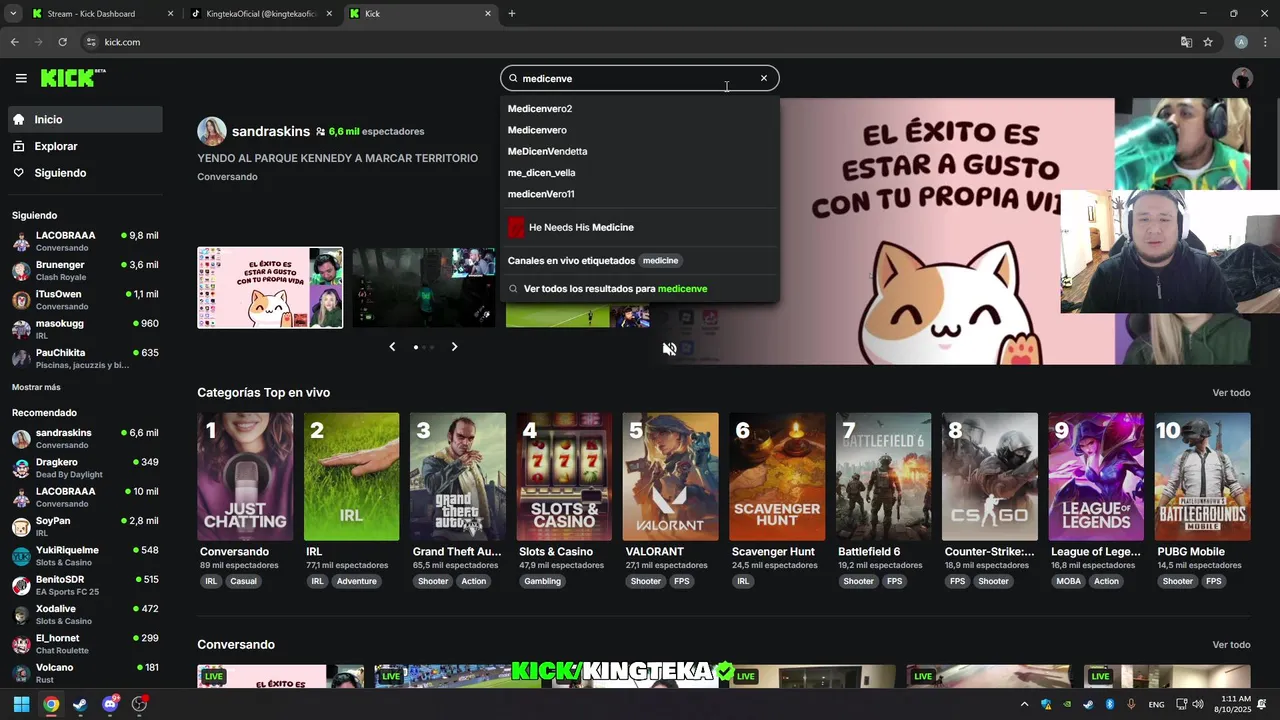Open LACOBRAAA in Siguiendo list
This screenshot has height=720, width=1280.
pyautogui.click(x=85, y=241)
